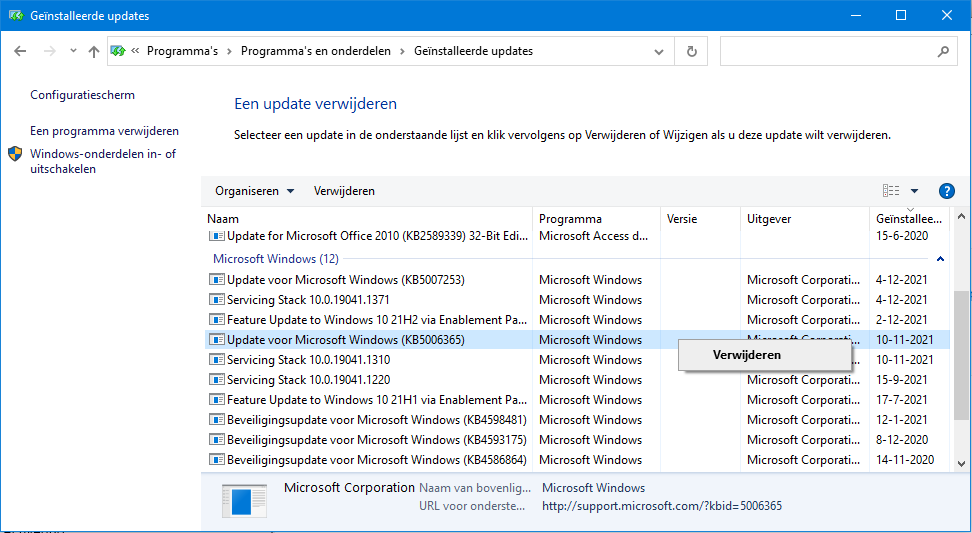The width and height of the screenshot is (972, 533).
Task: Sort by the Uitgever column header
Action: pyautogui.click(x=805, y=219)
